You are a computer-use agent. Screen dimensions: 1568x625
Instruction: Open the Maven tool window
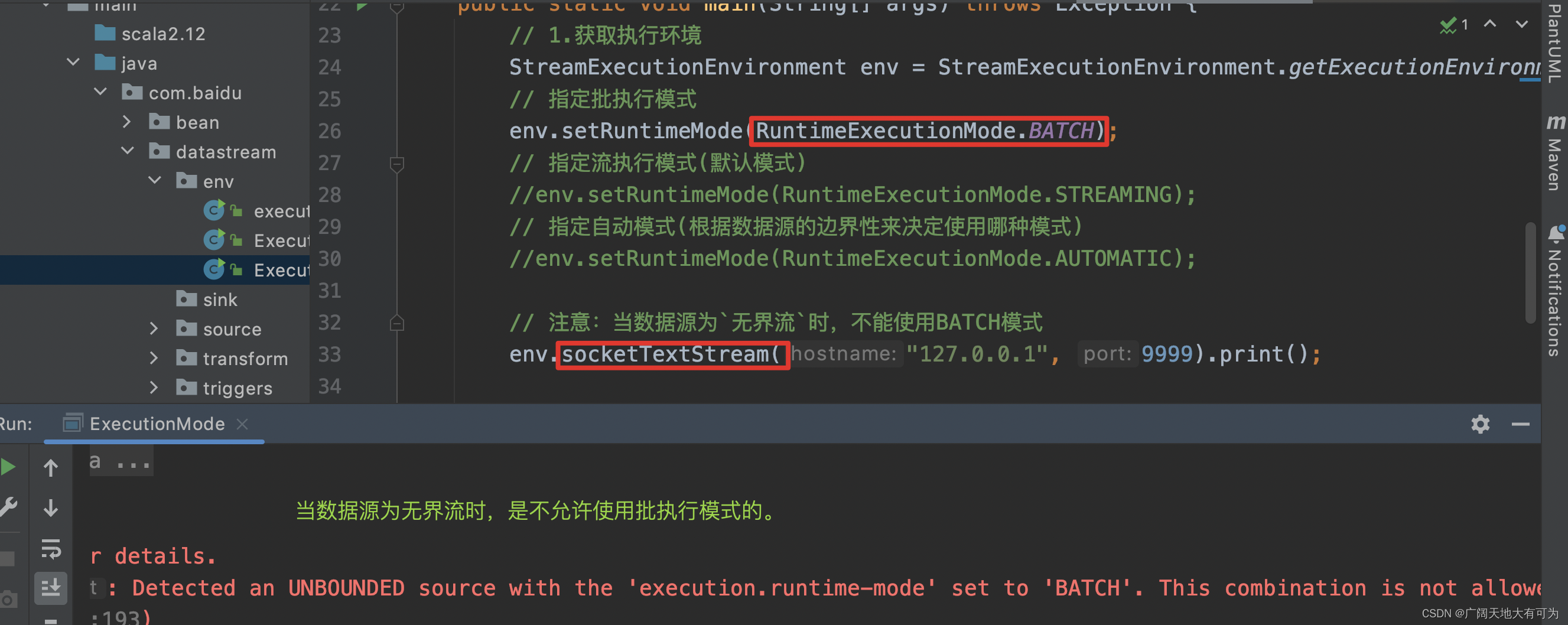(1554, 152)
